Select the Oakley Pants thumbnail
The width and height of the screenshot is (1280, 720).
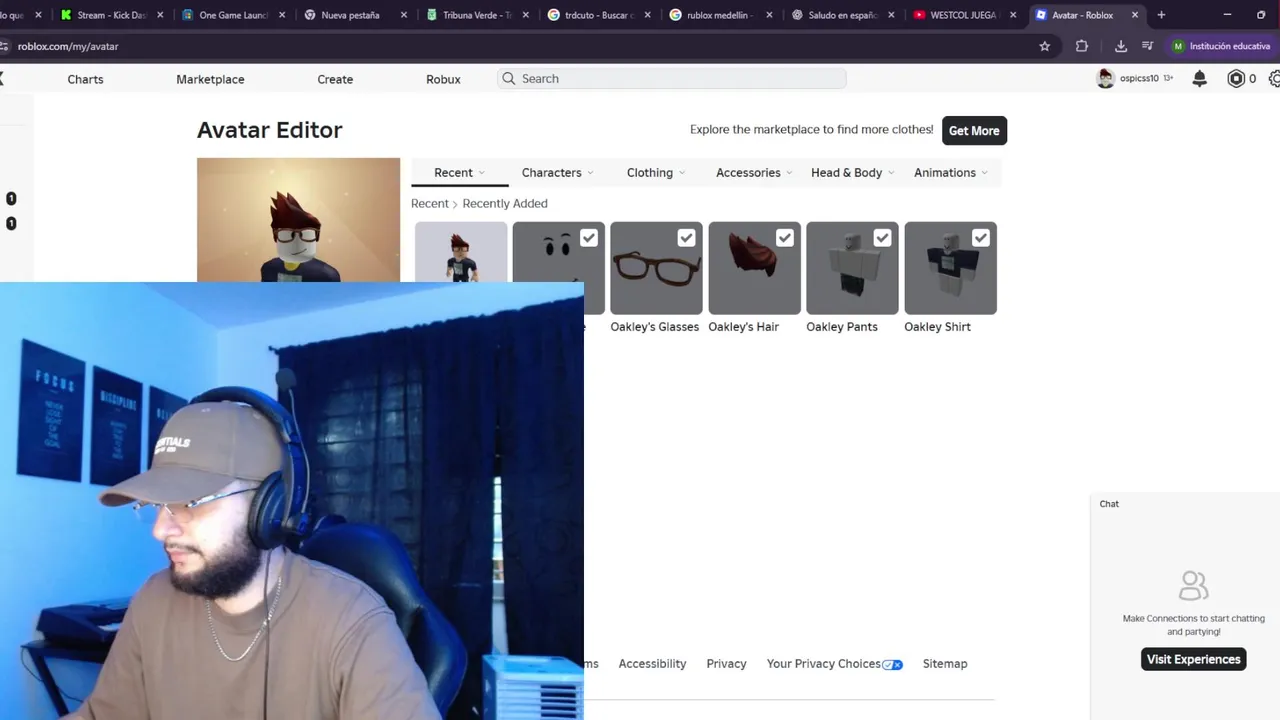click(852, 268)
